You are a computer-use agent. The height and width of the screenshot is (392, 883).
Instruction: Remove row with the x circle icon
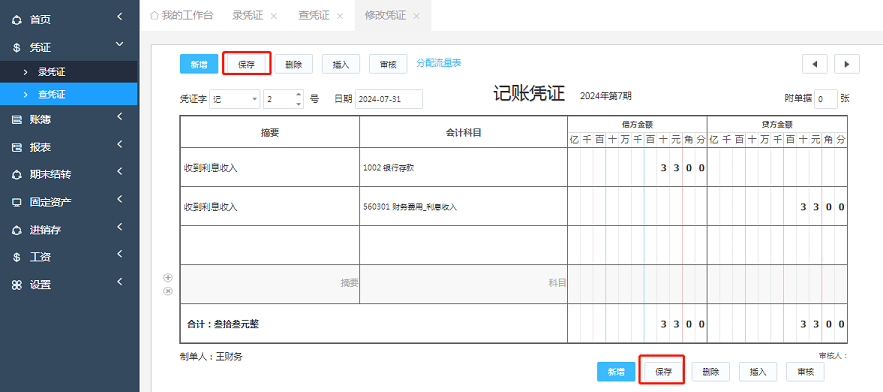(x=168, y=291)
